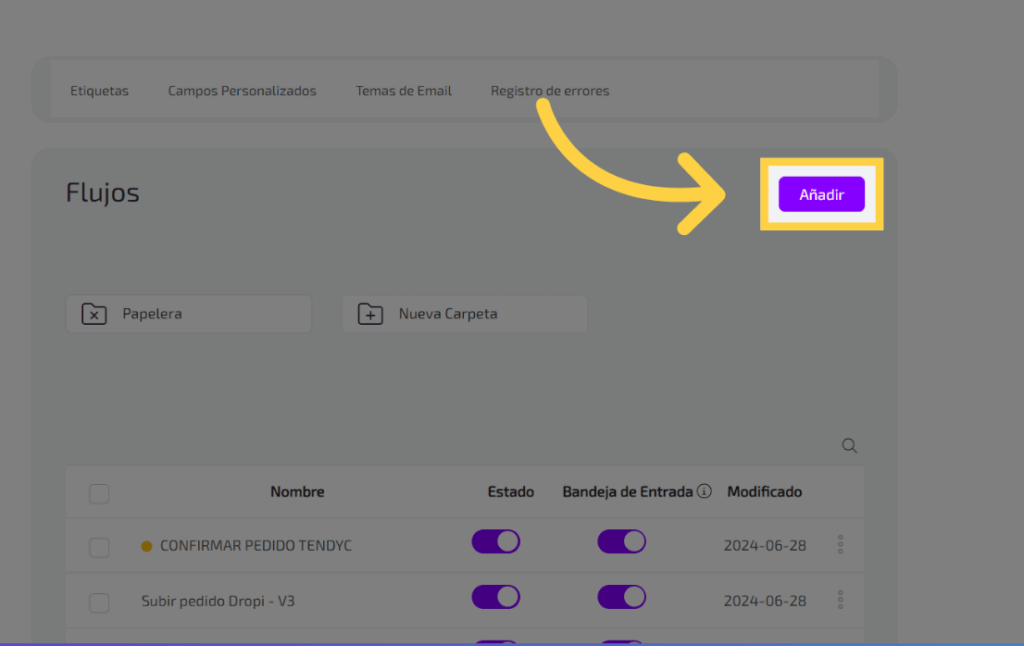Screen dimensions: 1024x646
Task: Tick the checkbox for Subir pedido Dropi - V3
Action: [99, 602]
